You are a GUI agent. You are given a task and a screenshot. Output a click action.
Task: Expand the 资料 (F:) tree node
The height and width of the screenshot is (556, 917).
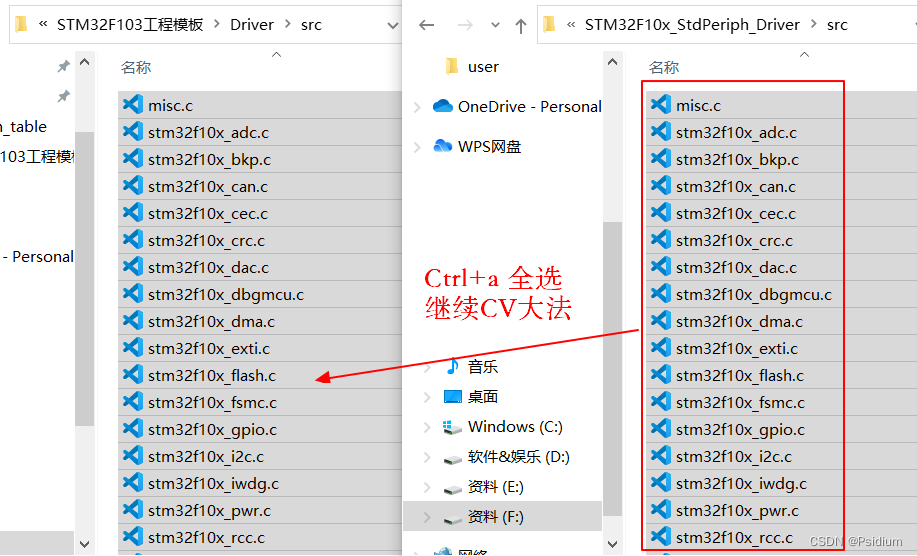tap(427, 517)
